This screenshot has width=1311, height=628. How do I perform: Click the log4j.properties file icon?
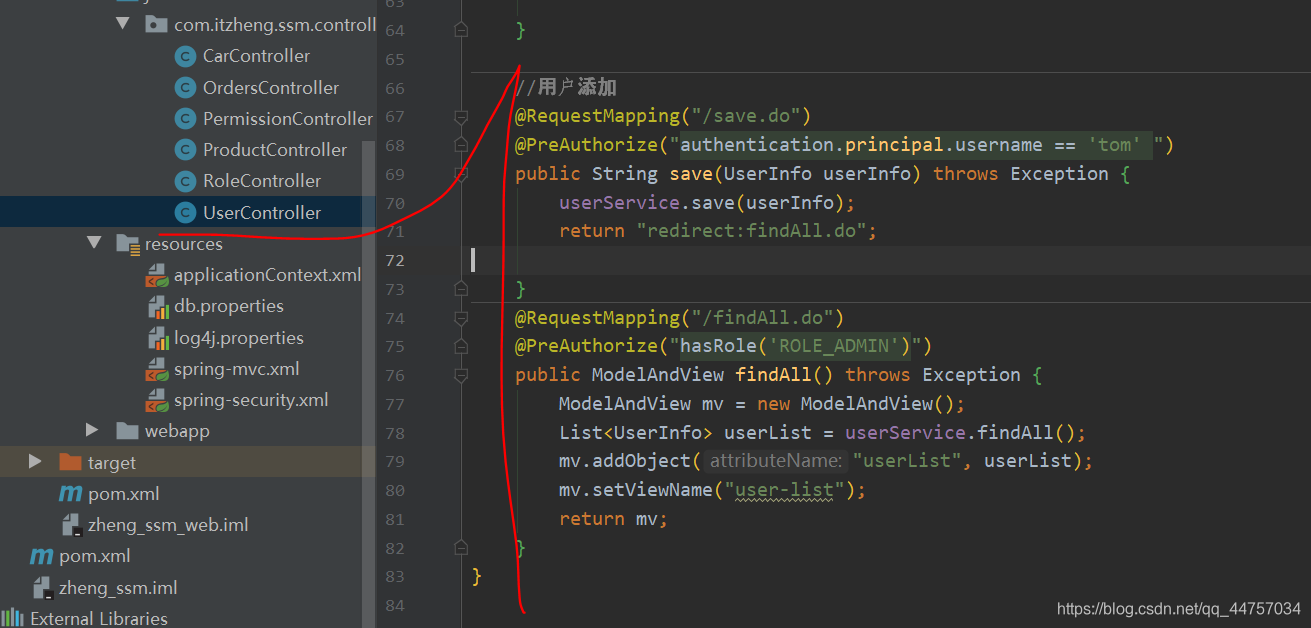(157, 338)
